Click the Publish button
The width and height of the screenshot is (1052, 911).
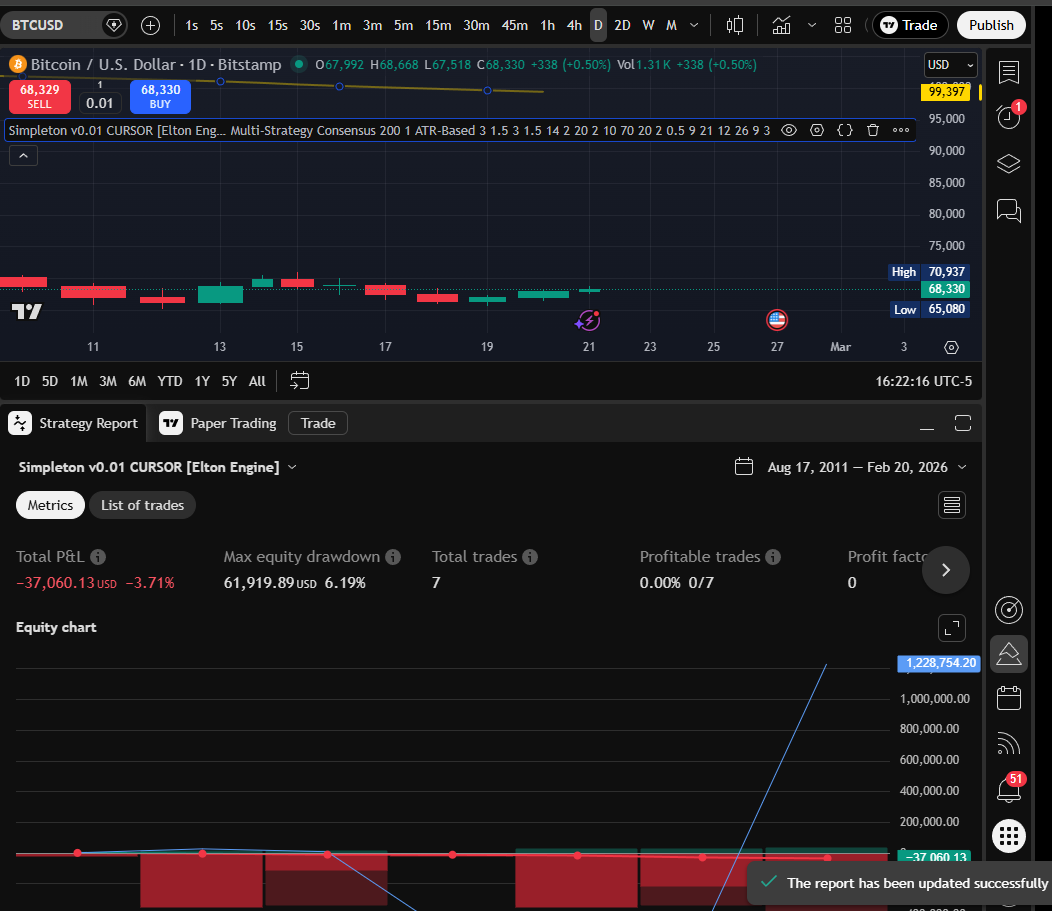[991, 24]
